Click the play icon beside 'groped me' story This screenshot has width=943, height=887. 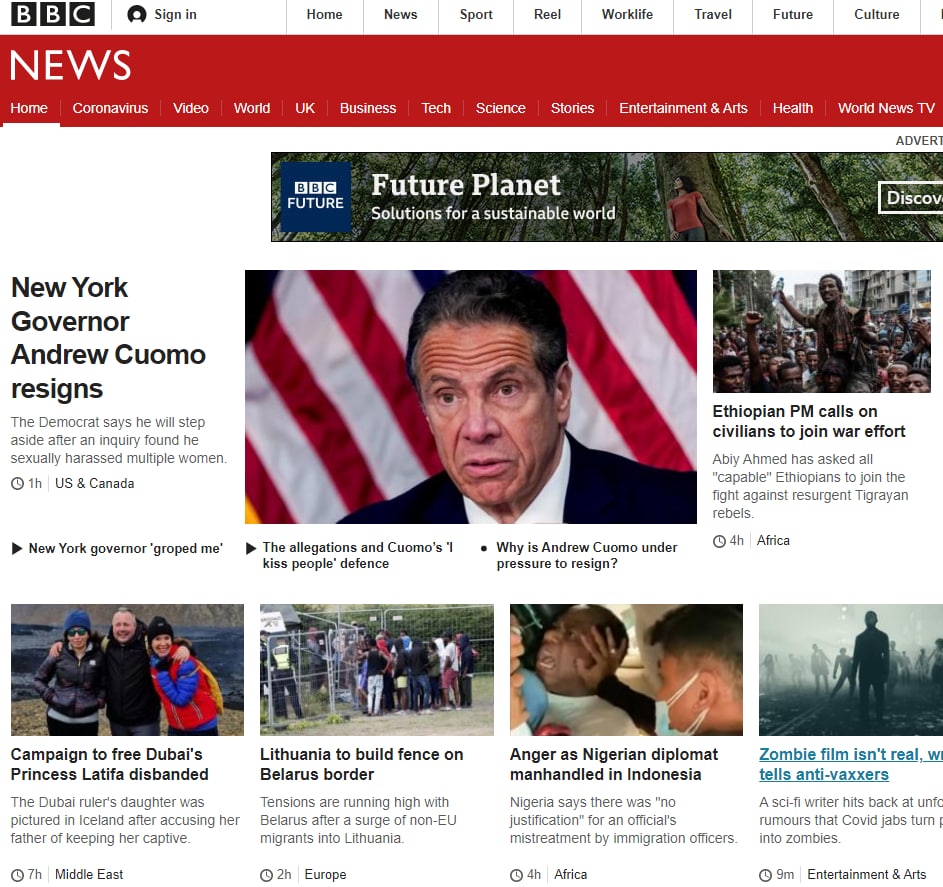17,548
